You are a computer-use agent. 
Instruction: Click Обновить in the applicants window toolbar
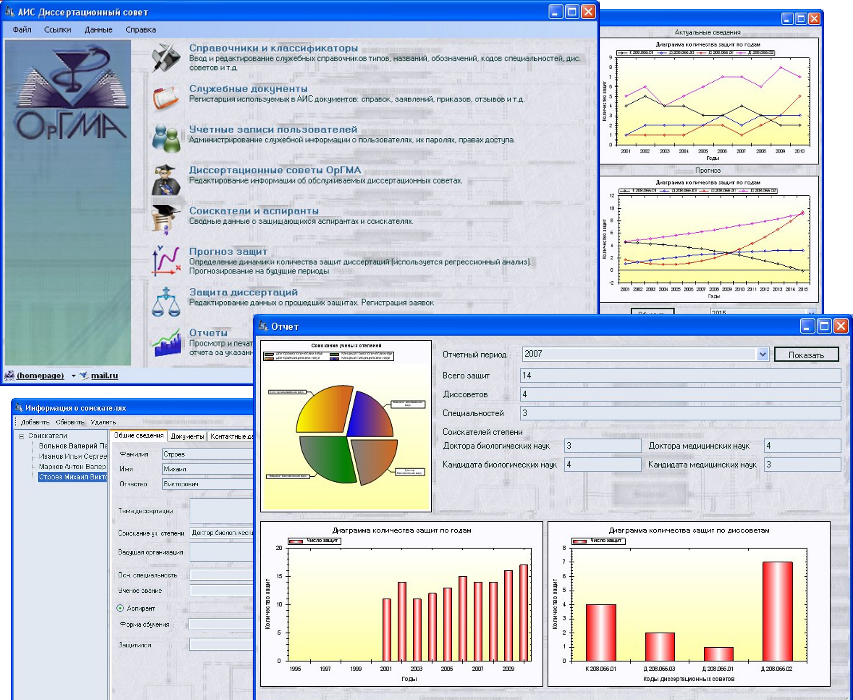[x=70, y=423]
